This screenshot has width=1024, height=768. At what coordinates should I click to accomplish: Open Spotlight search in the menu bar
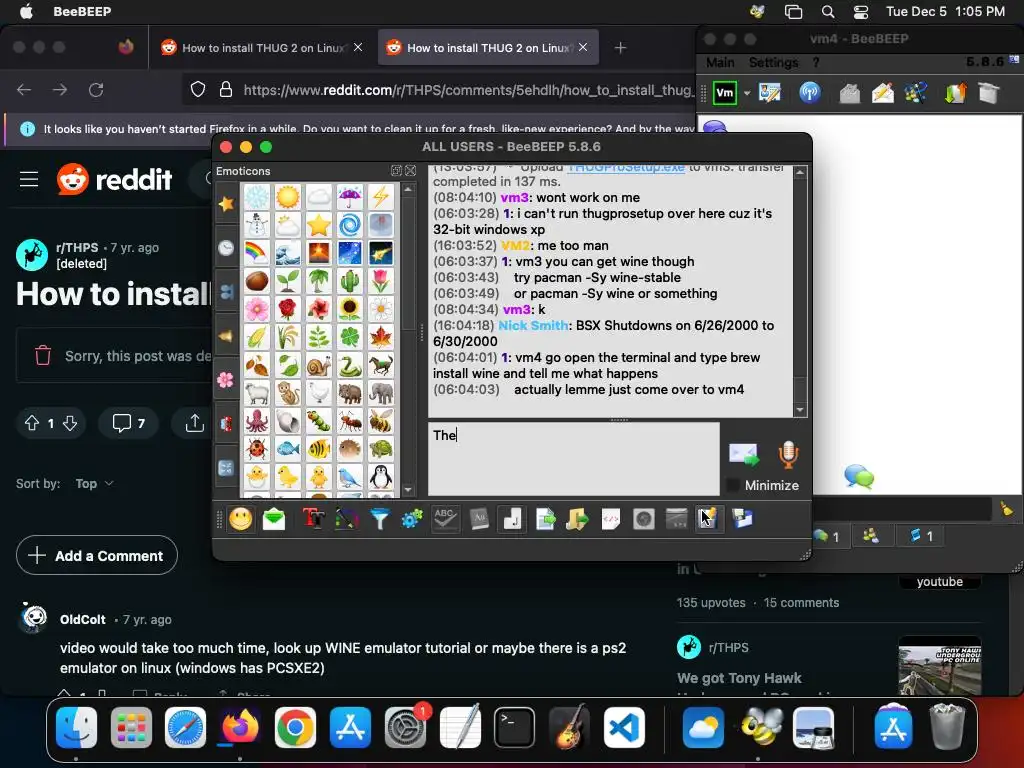[827, 12]
